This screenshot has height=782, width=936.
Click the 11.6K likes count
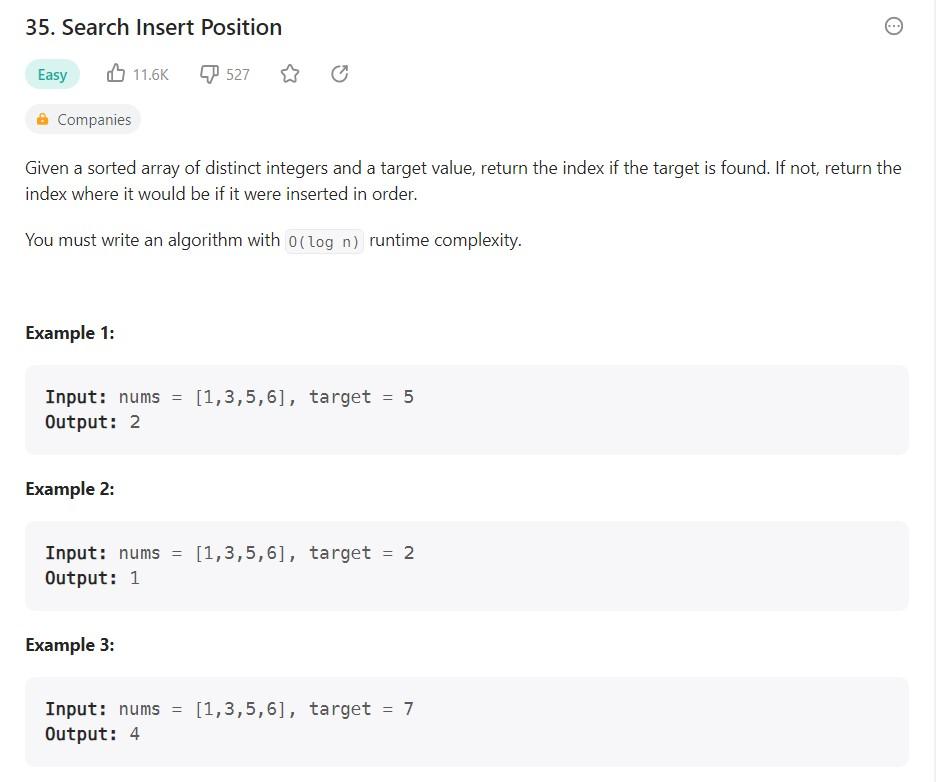[150, 75]
